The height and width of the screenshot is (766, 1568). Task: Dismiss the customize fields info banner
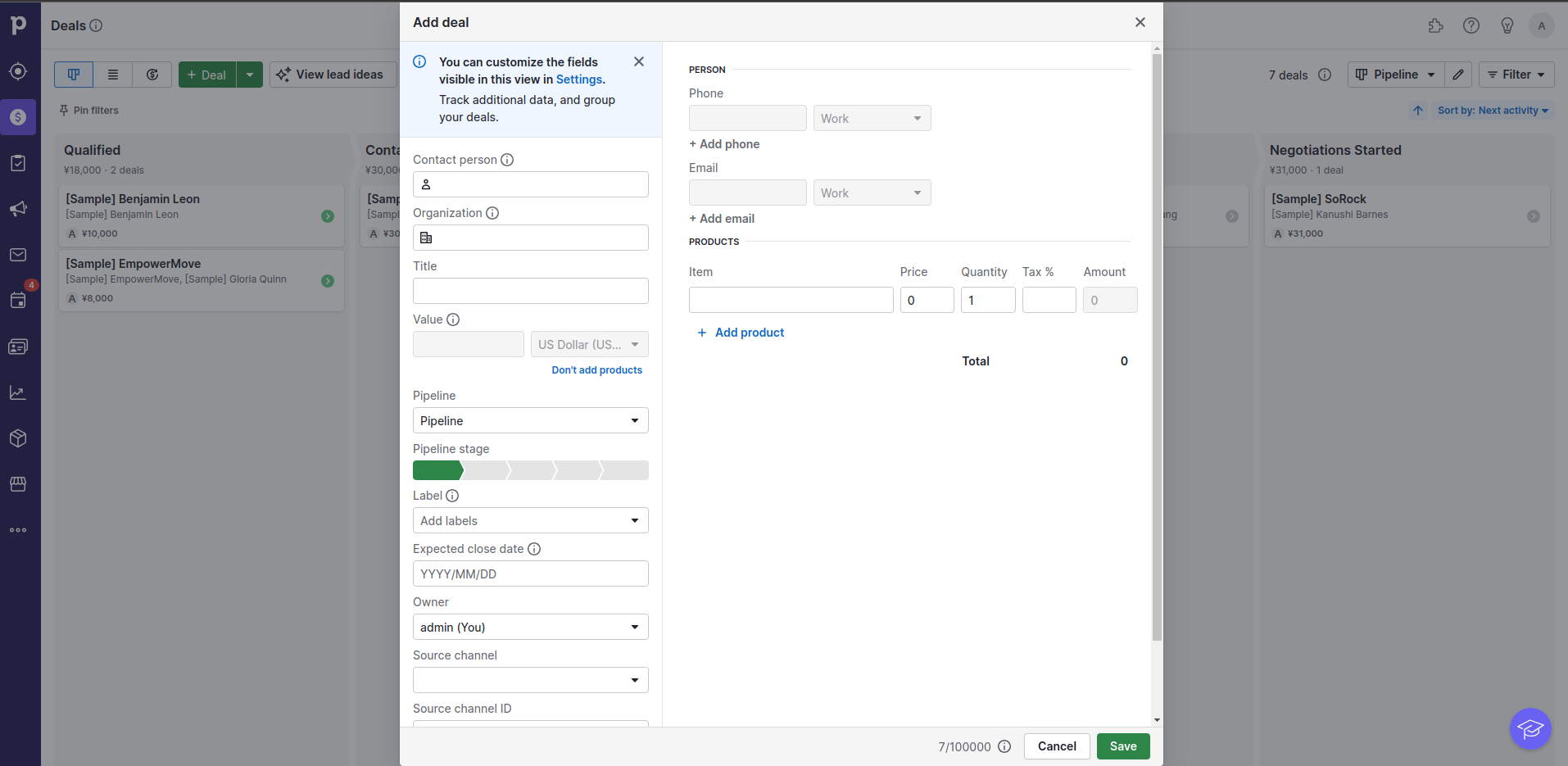click(x=639, y=62)
